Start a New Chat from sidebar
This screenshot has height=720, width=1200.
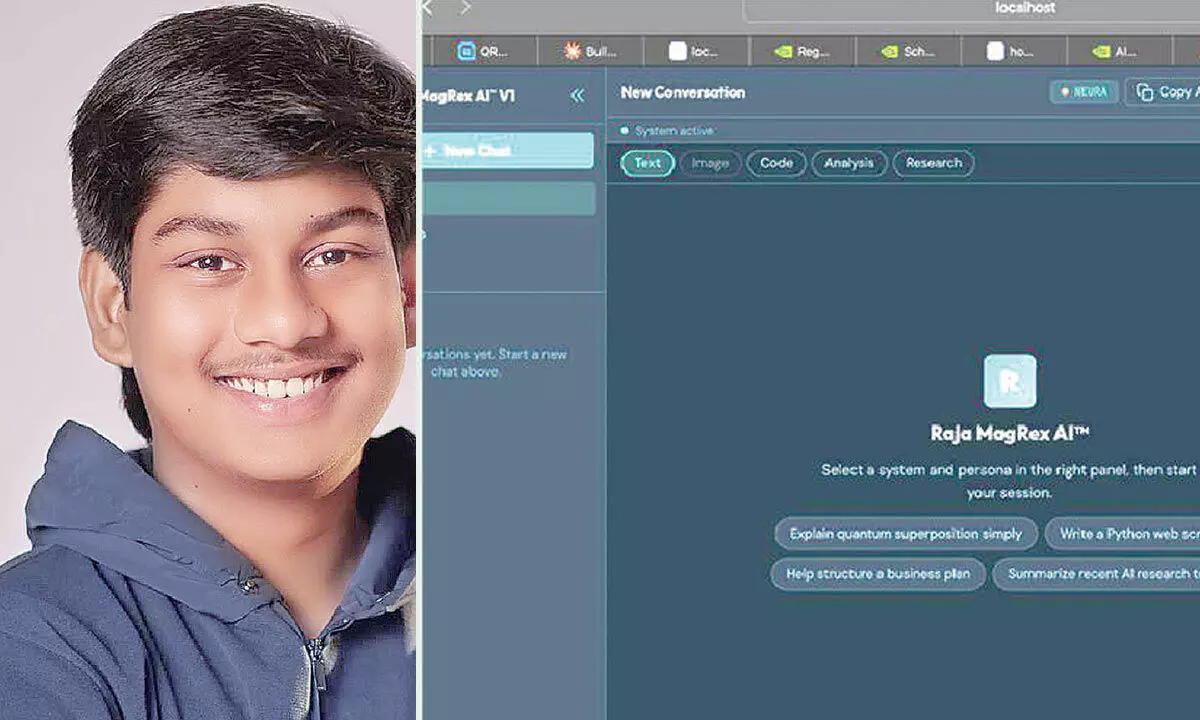508,150
